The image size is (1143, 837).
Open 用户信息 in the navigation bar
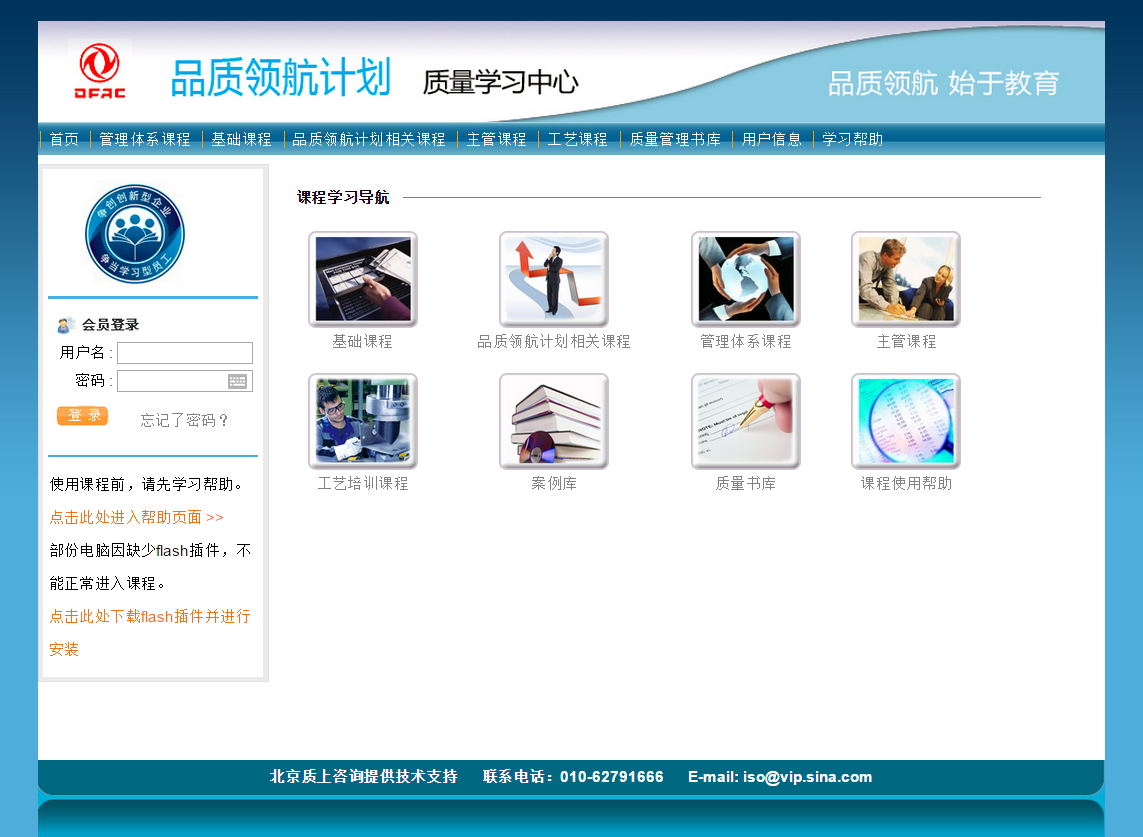pos(771,140)
